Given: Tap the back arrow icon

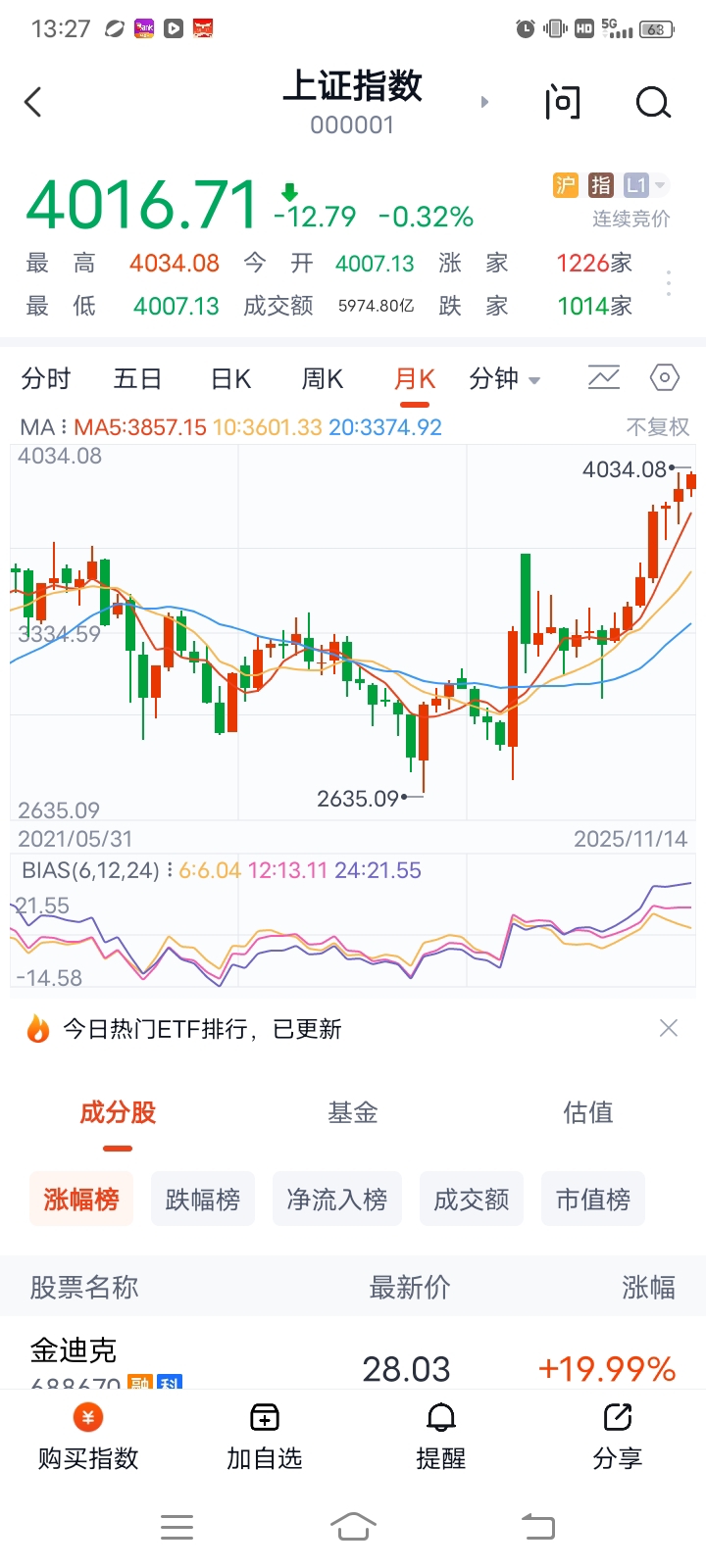Looking at the screenshot, I should (x=33, y=102).
